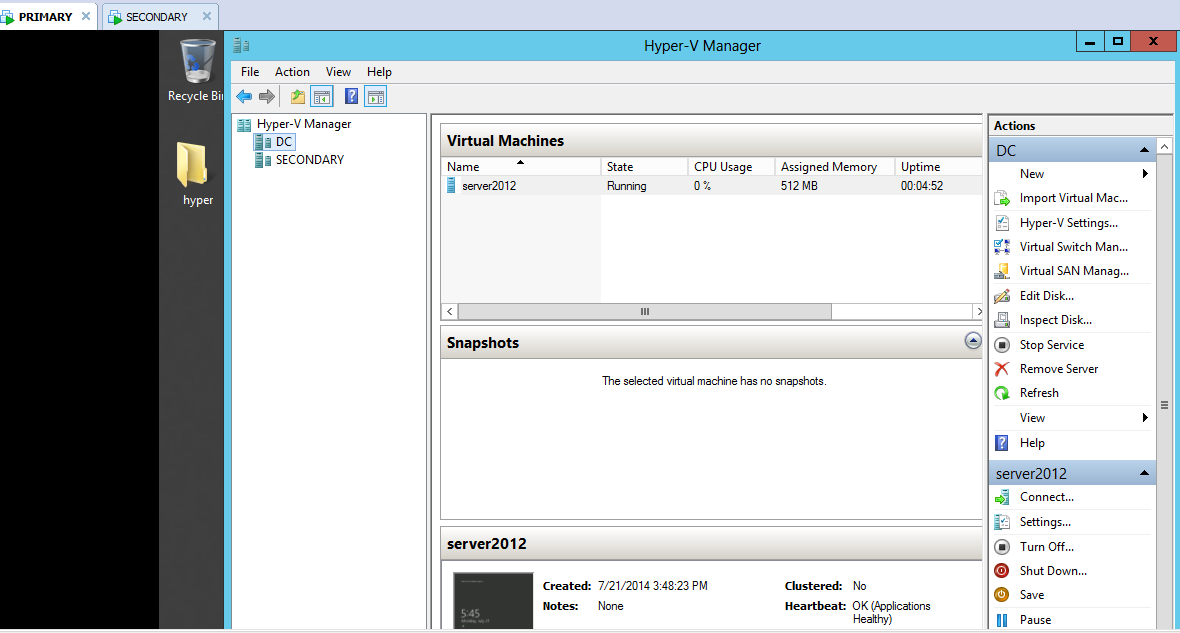This screenshot has height=633, width=1180.
Task: Click the VM list scroll right arrow
Action: pos(978,312)
